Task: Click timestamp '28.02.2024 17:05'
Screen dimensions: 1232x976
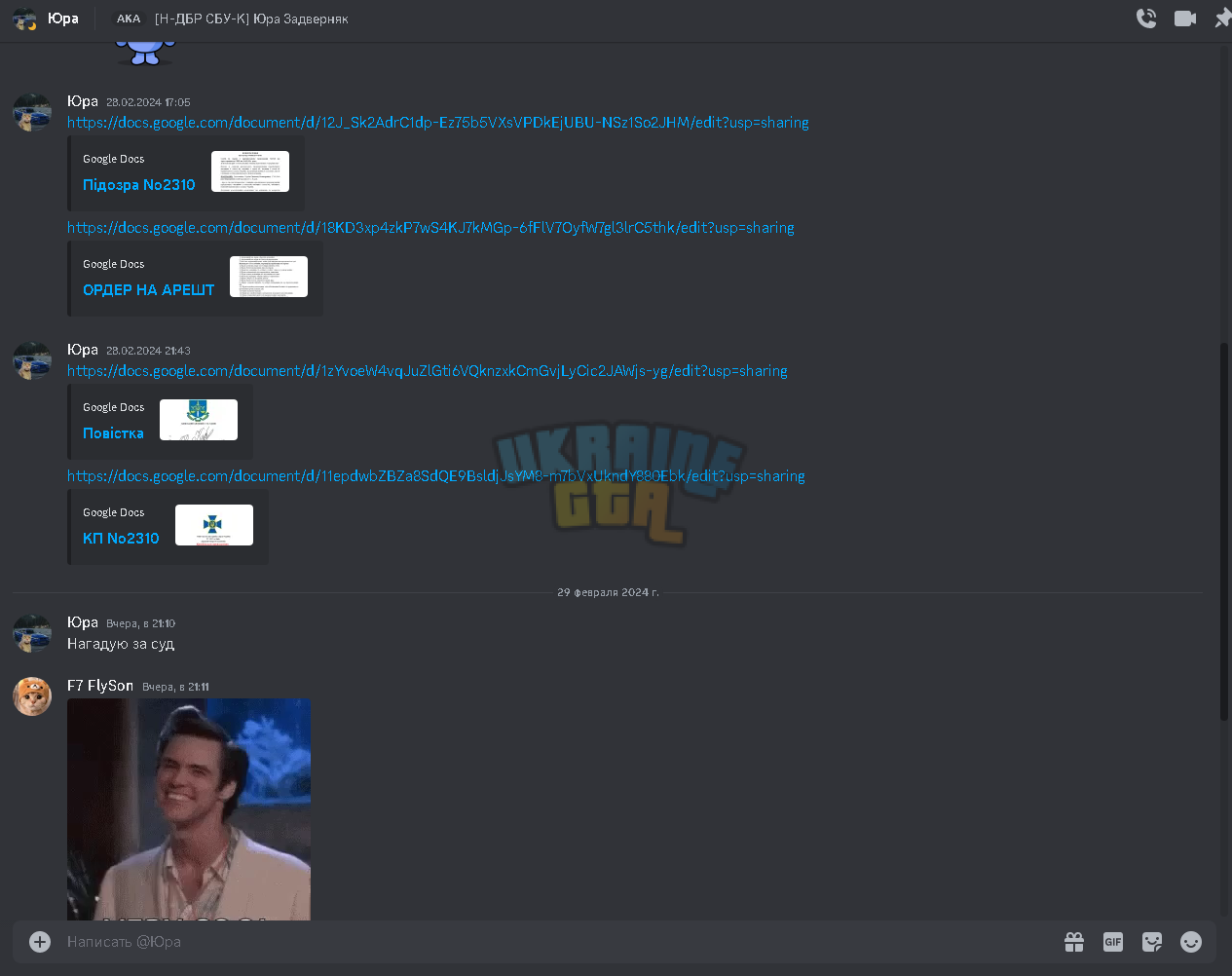Action: point(148,102)
